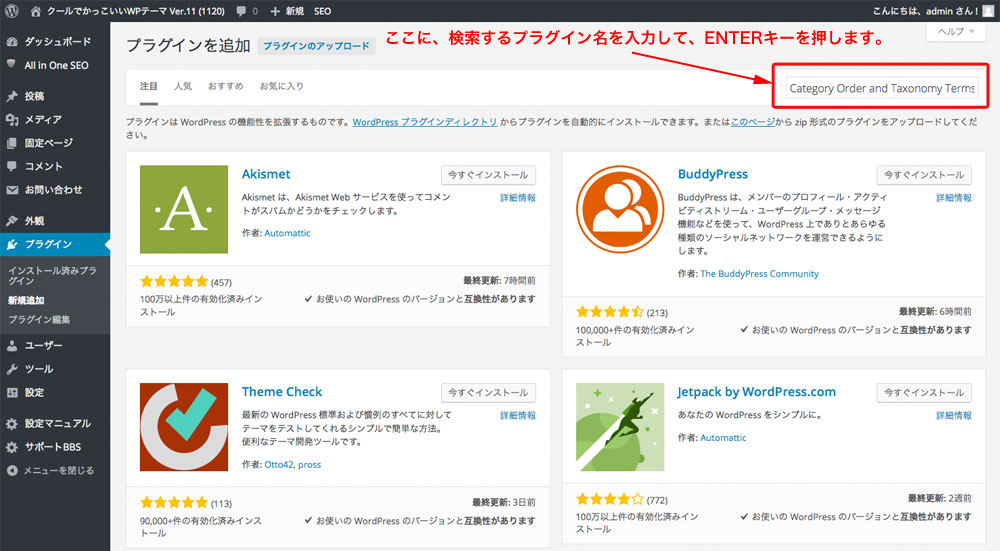Click the ツール wrench icon
This screenshot has height=551, width=1000.
pos(11,369)
